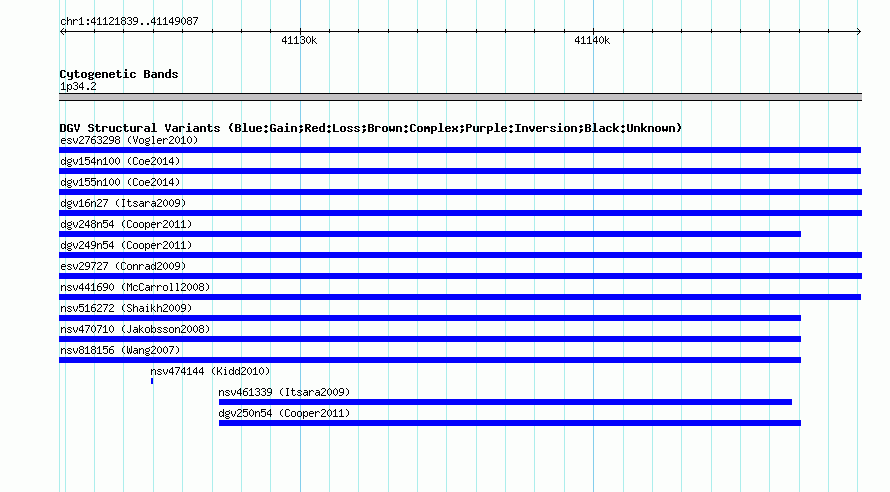Click the left arrow end of ruler
The width and height of the screenshot is (890, 492).
[62, 31]
